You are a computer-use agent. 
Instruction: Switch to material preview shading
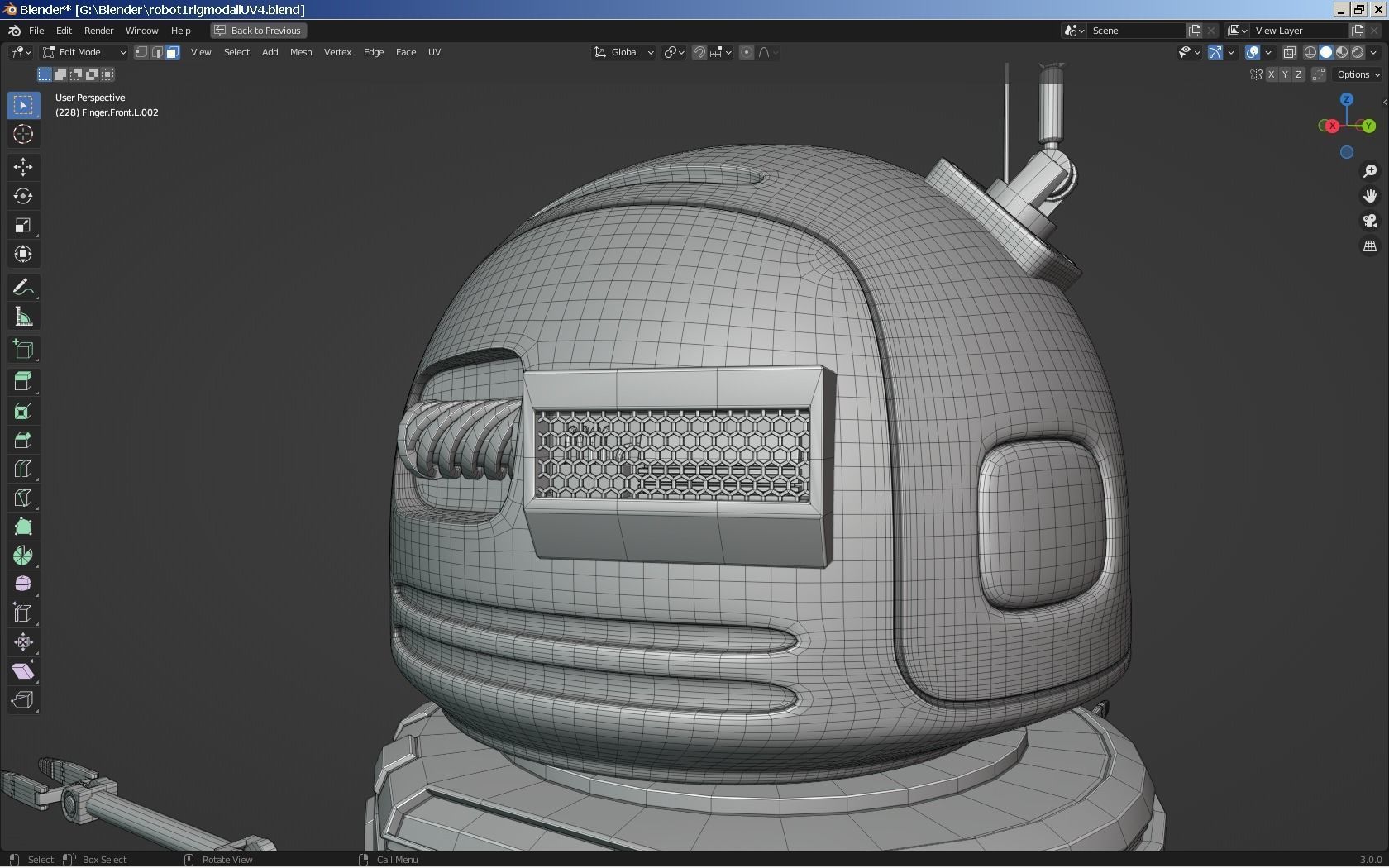tap(1341, 52)
